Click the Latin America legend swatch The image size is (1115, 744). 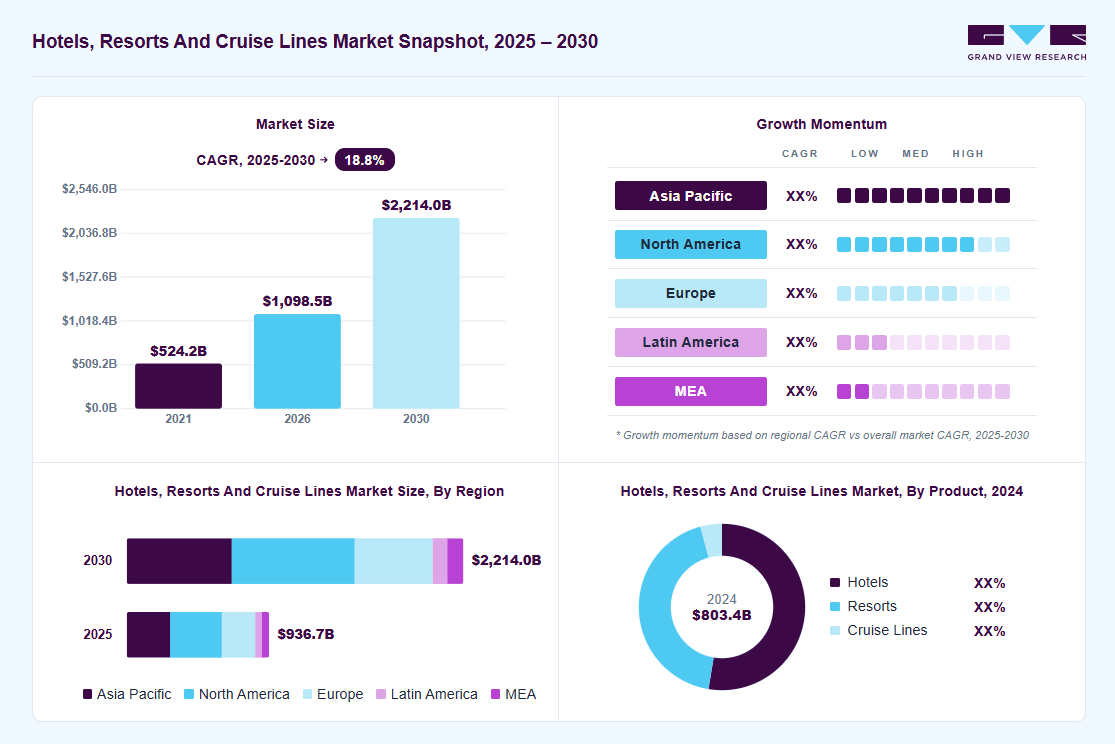(381, 694)
